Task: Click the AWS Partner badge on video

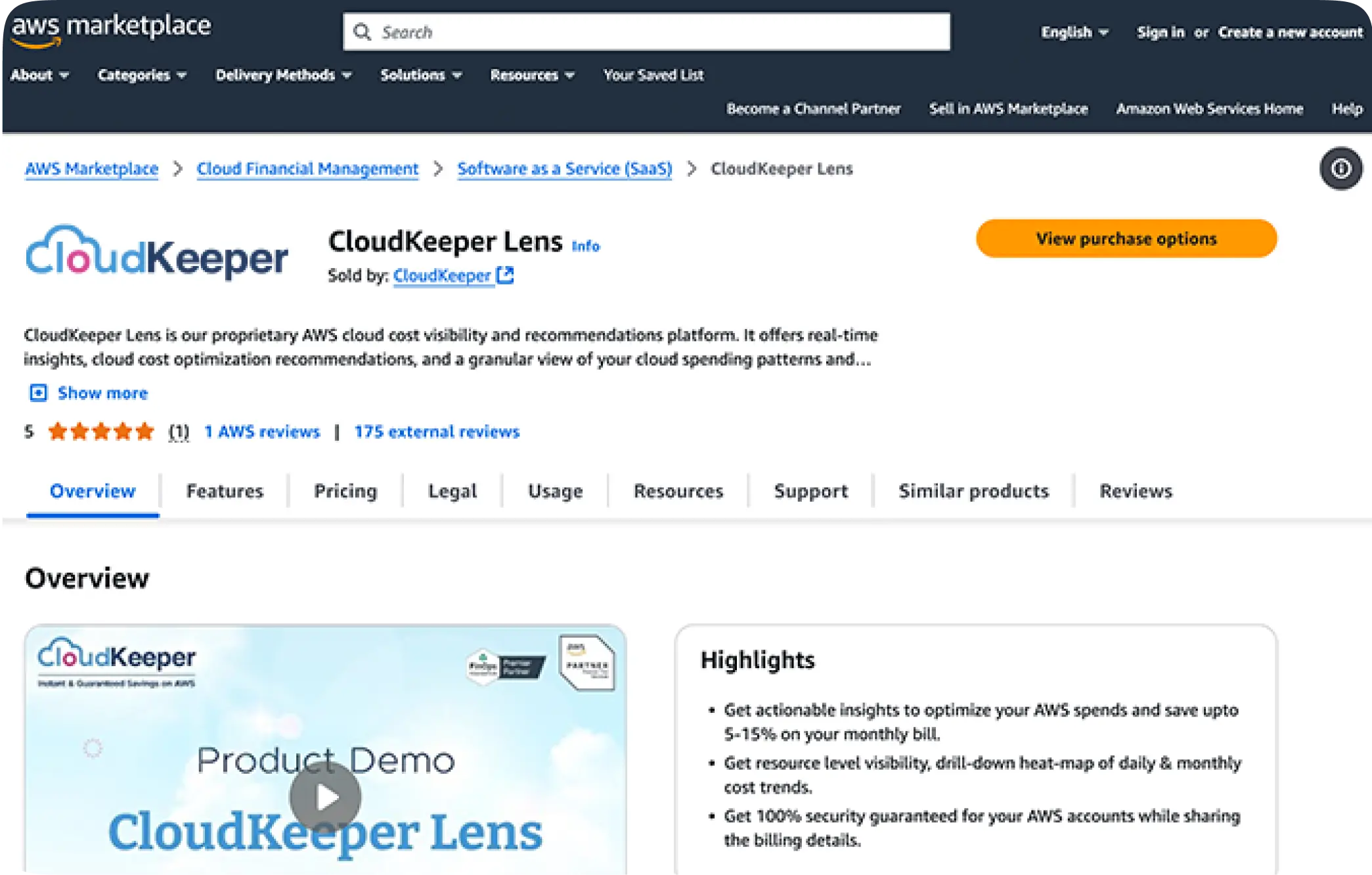Action: pos(586,662)
